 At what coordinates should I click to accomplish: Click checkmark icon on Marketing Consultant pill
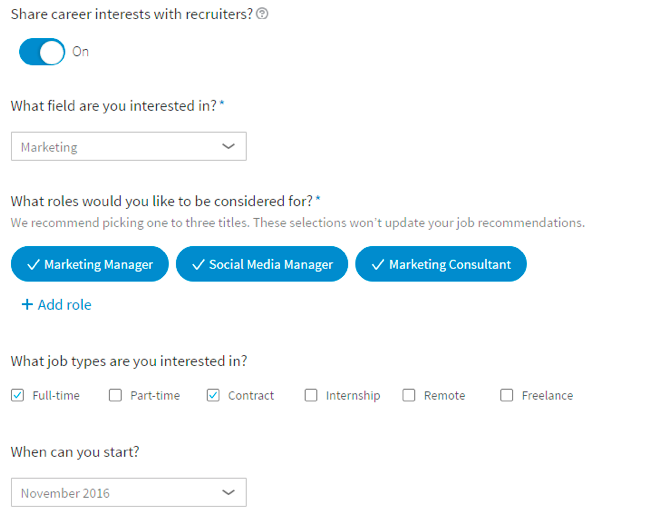coord(378,264)
